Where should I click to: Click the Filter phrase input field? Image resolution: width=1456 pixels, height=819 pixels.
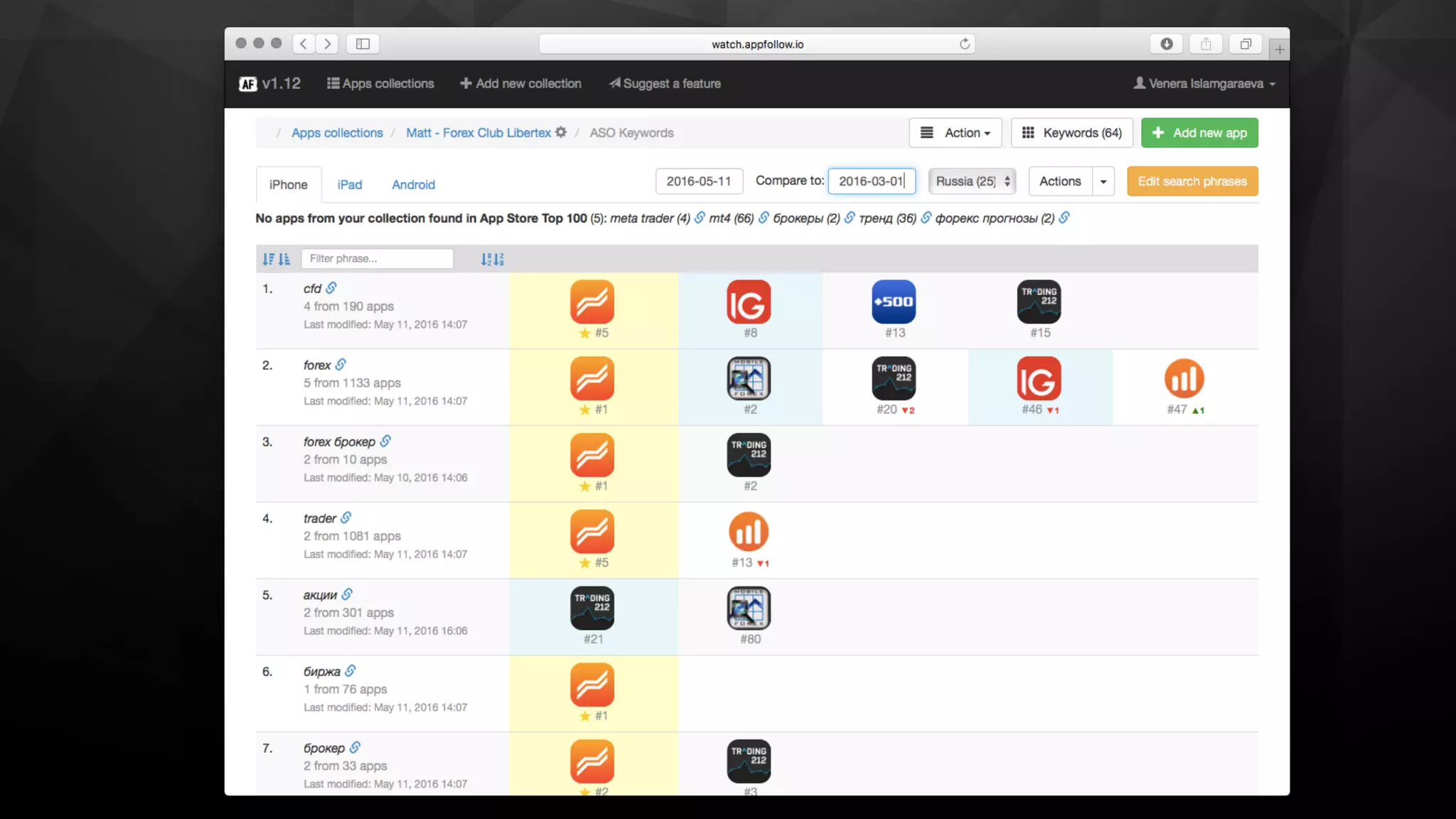(x=377, y=259)
